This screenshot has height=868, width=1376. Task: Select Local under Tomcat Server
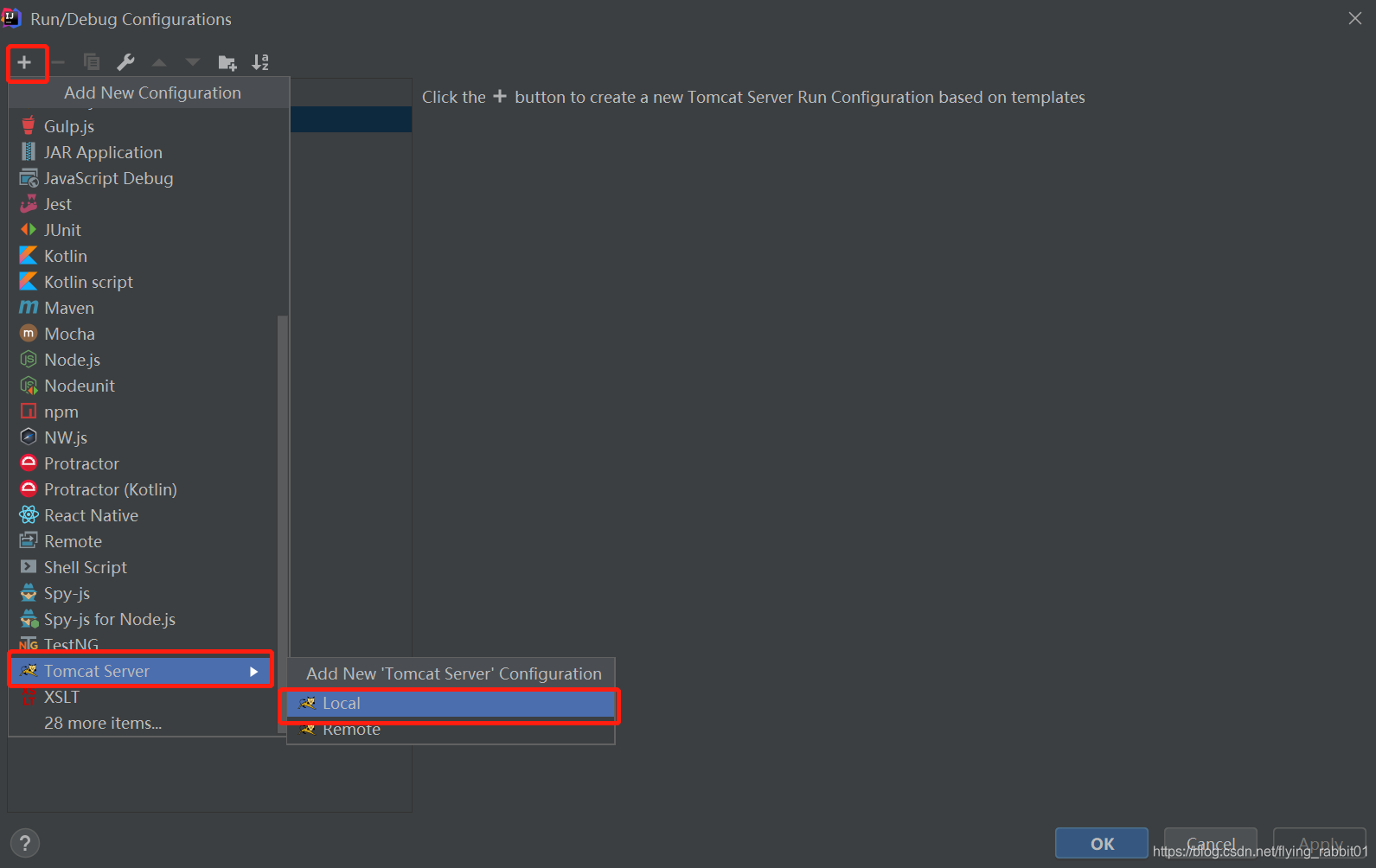pos(451,704)
